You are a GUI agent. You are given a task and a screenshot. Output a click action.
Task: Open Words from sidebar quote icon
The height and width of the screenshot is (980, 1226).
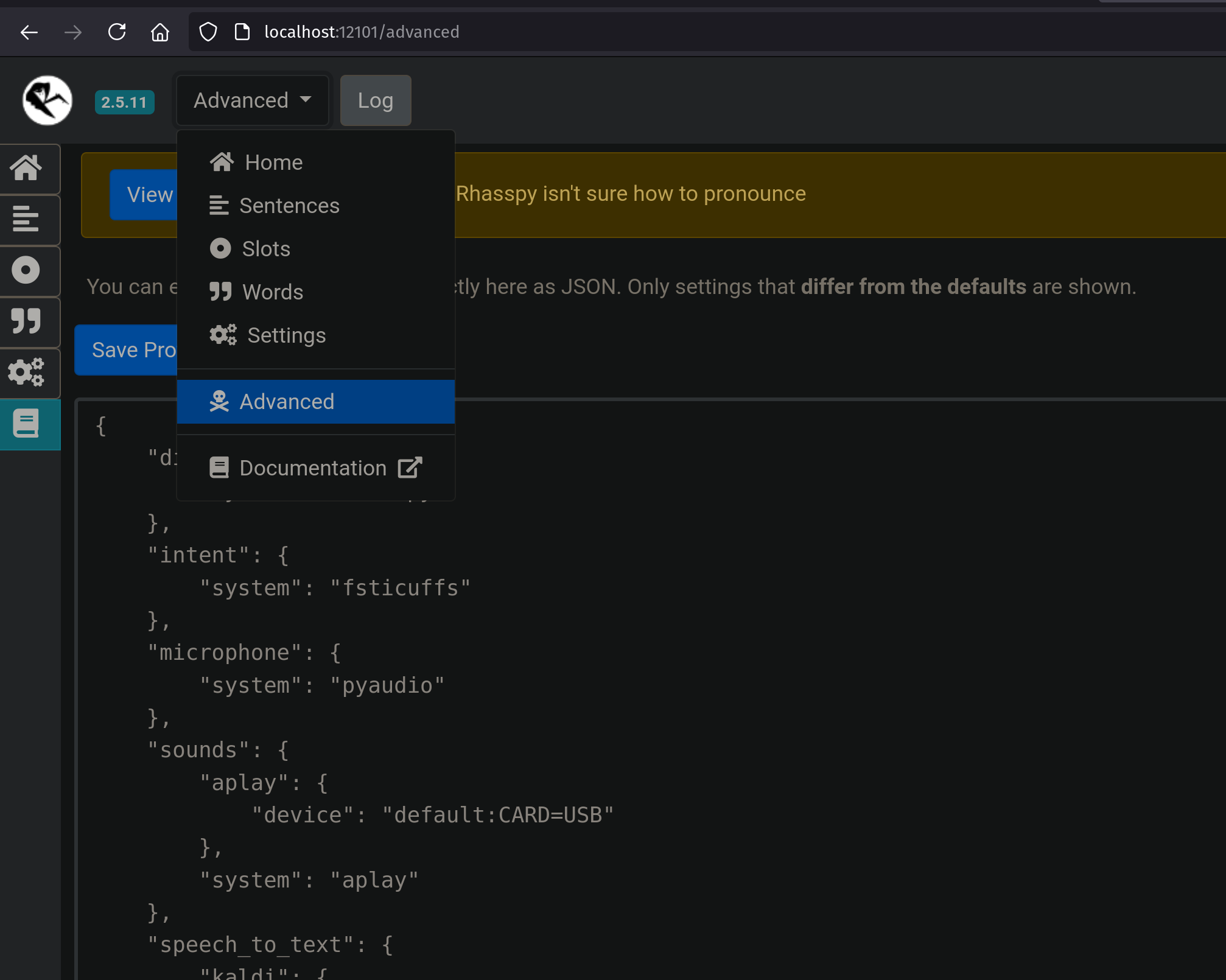point(27,321)
